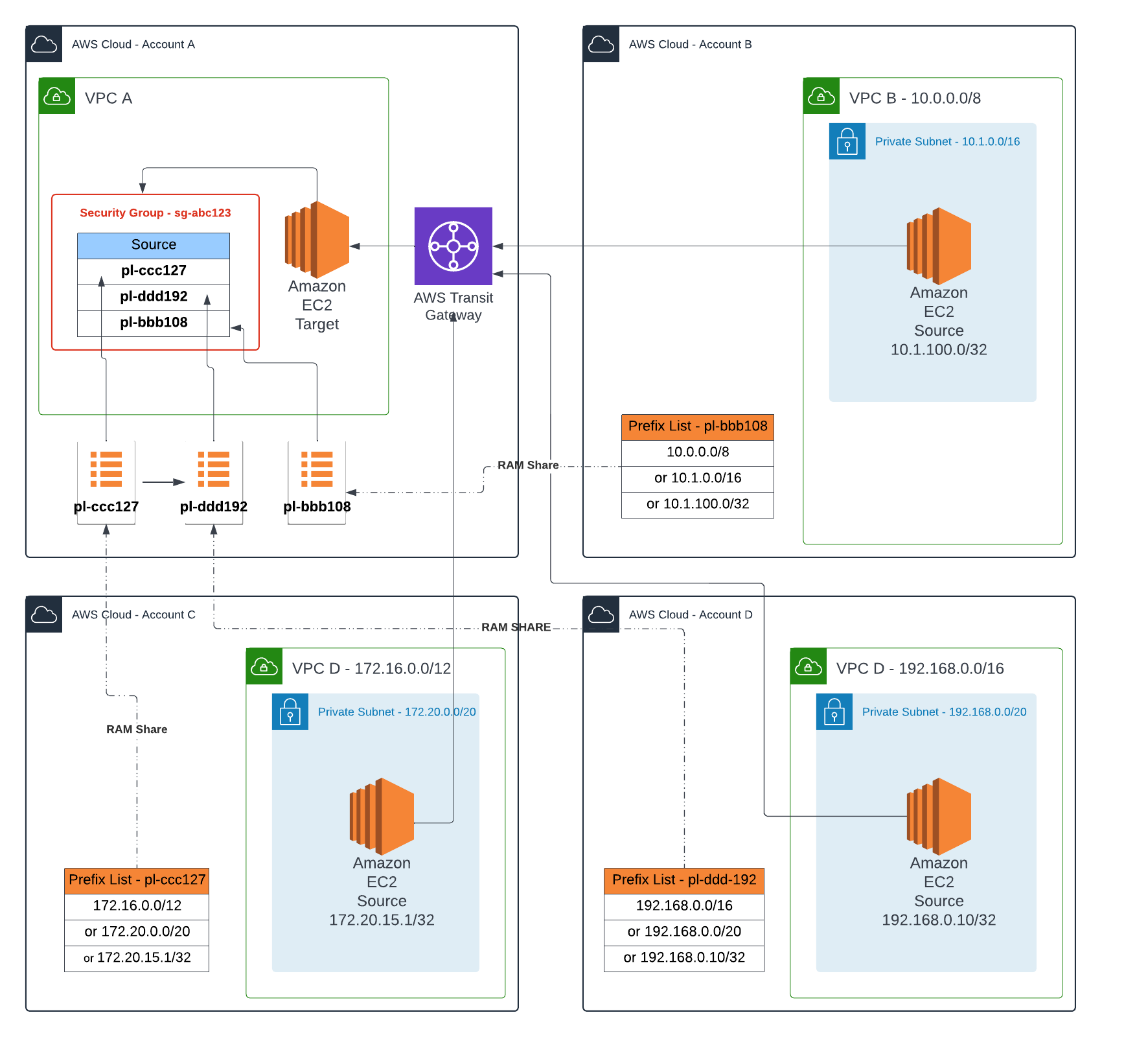Viewport: 1148px width, 1037px height.
Task: Click the lock icon of subnet 192.168.0.0/20
Action: (x=834, y=712)
